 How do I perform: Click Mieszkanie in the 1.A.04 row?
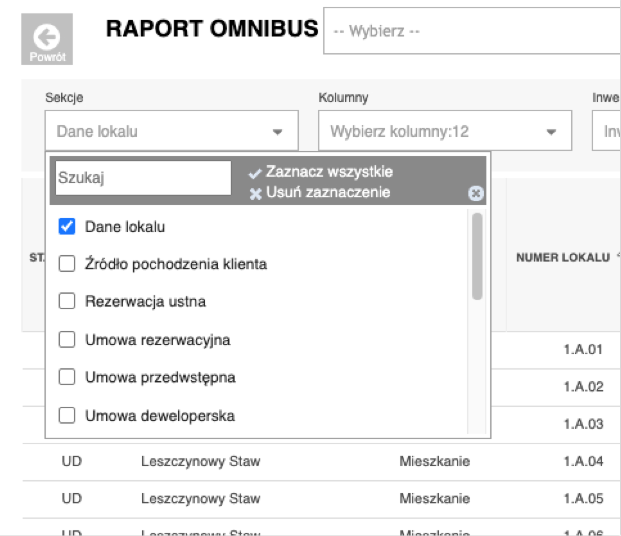pos(434,461)
